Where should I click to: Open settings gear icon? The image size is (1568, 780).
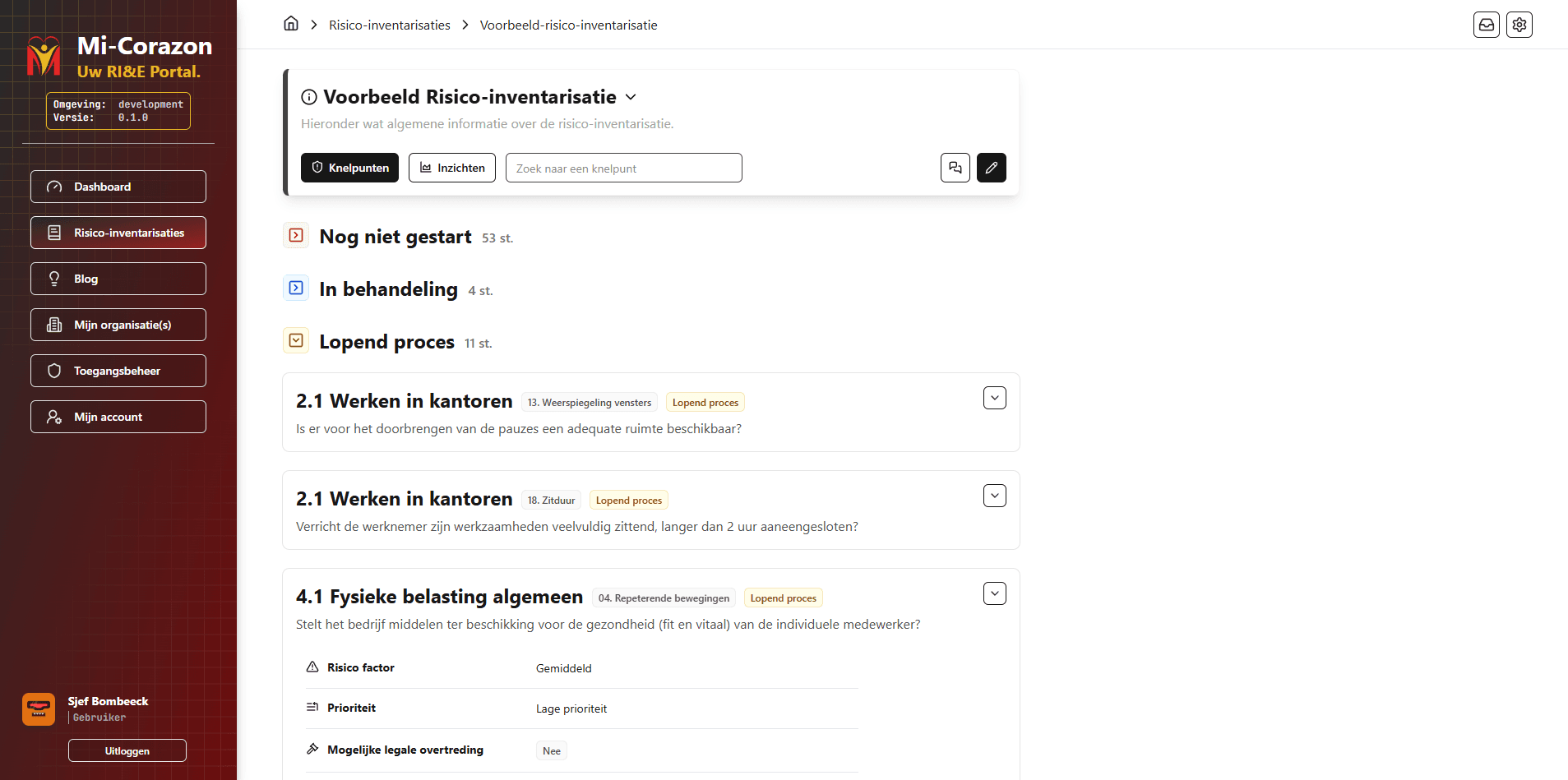pyautogui.click(x=1519, y=25)
